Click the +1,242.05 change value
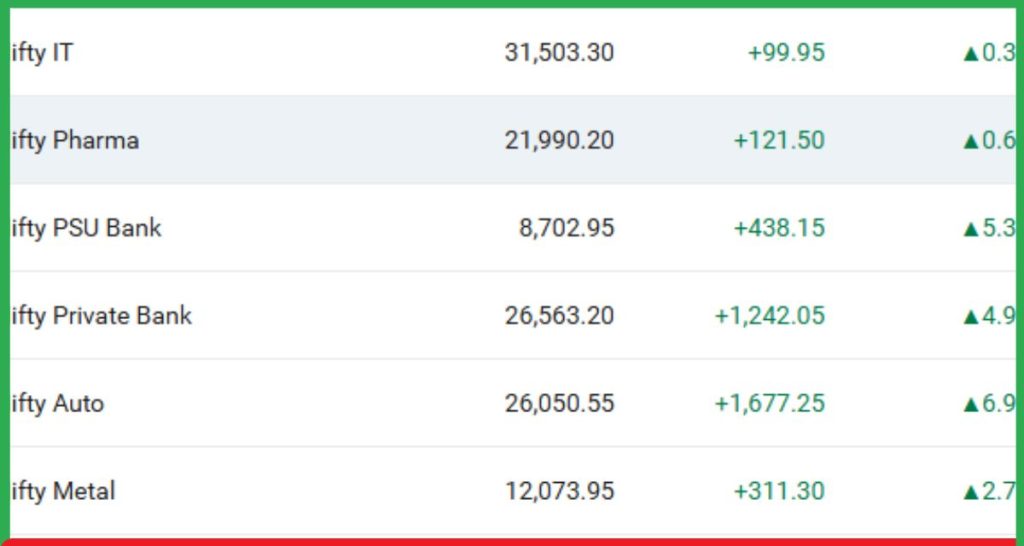 tap(769, 316)
